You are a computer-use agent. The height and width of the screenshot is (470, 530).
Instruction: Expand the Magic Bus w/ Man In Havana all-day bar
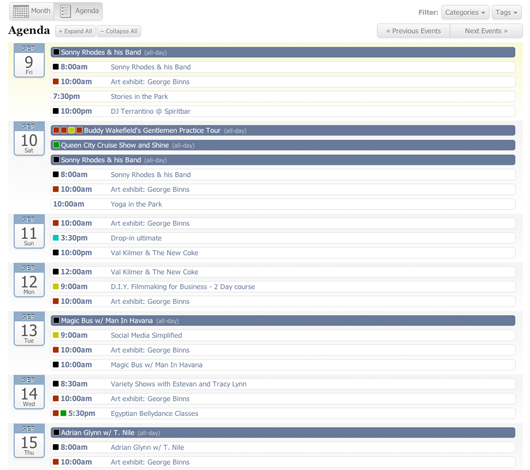pyautogui.click(x=283, y=321)
